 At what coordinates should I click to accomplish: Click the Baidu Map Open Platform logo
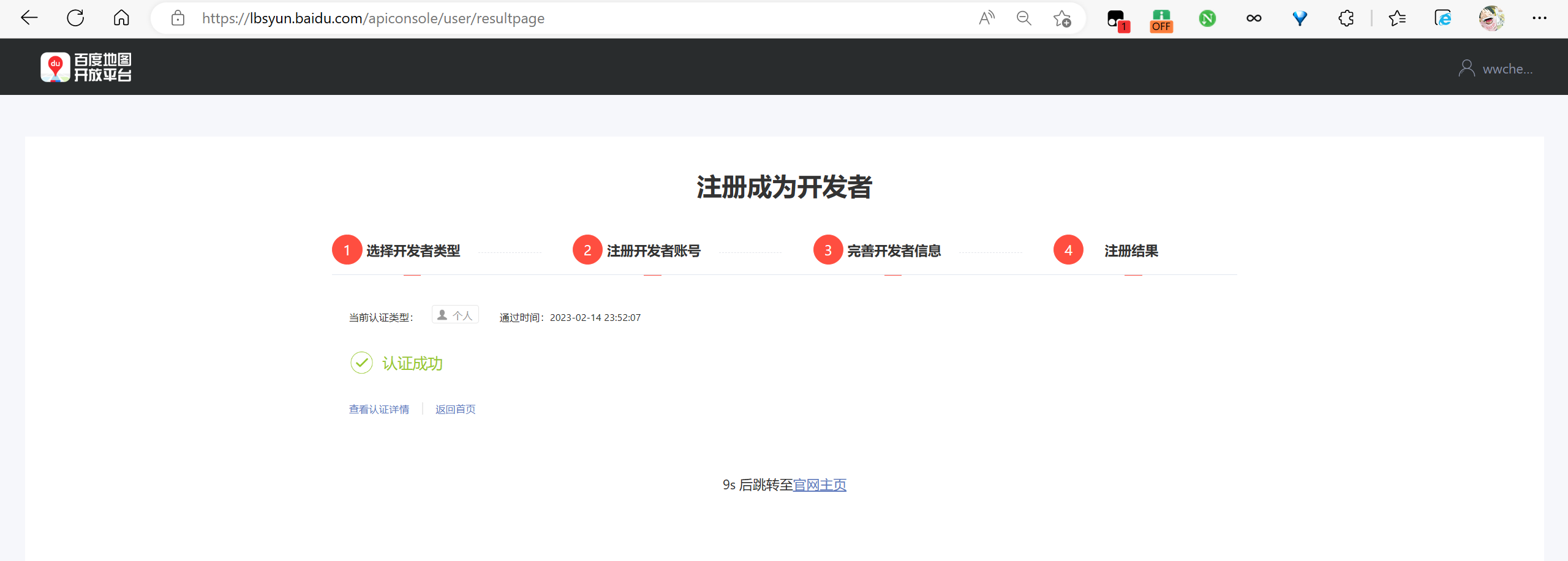pyautogui.click(x=86, y=67)
